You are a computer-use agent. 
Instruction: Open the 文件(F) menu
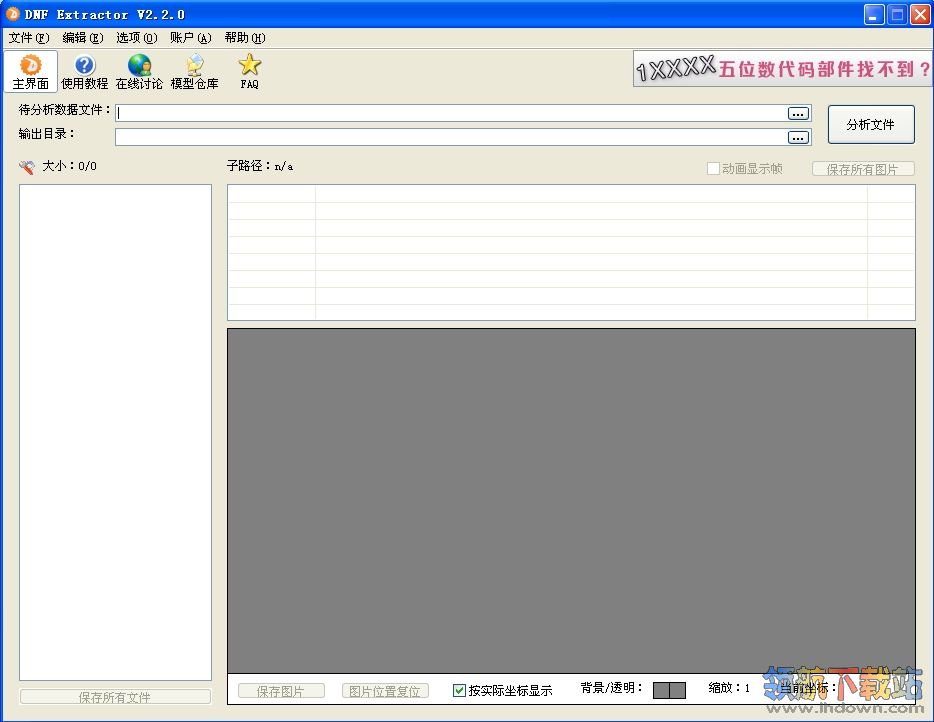29,38
